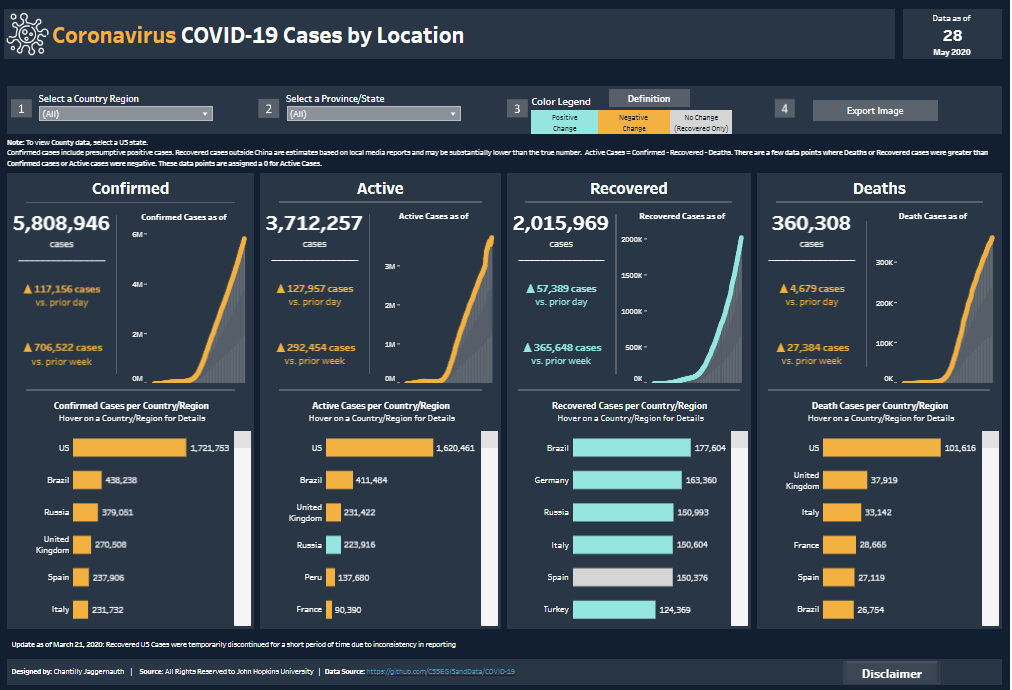Click United Kingdom bar under Death Cases
The image size is (1012, 690).
[x=843, y=479]
